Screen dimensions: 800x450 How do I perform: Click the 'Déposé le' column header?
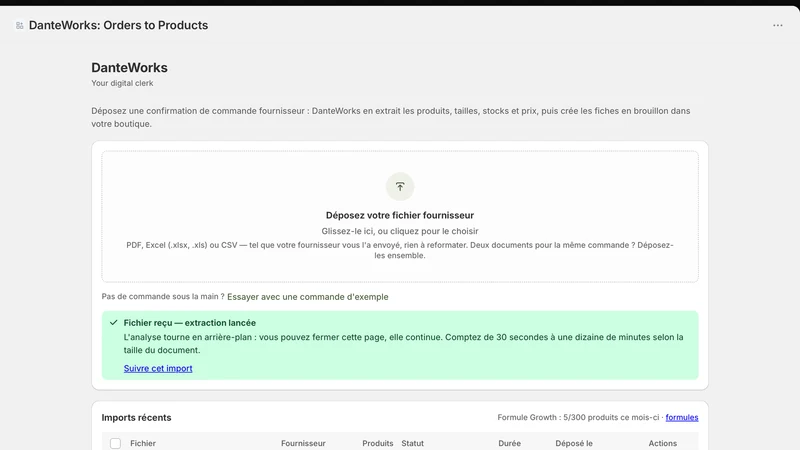(x=574, y=443)
